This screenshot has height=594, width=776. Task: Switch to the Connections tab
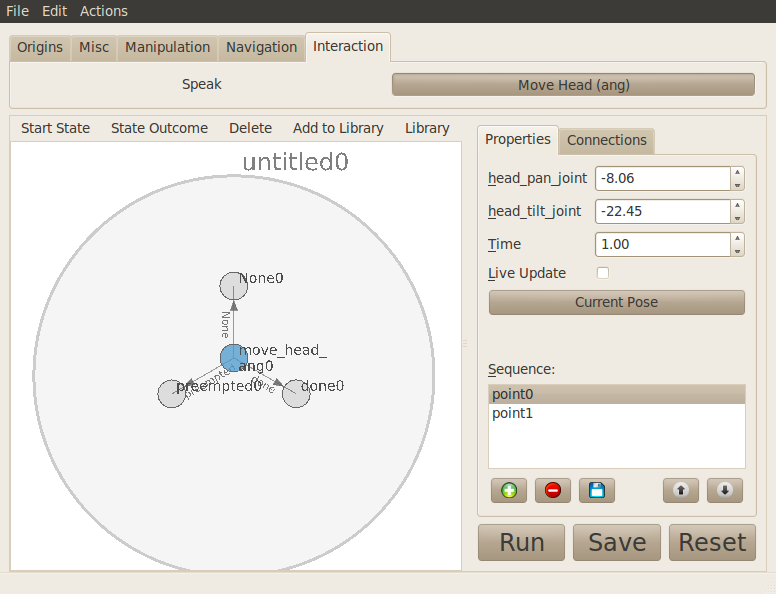tap(606, 140)
